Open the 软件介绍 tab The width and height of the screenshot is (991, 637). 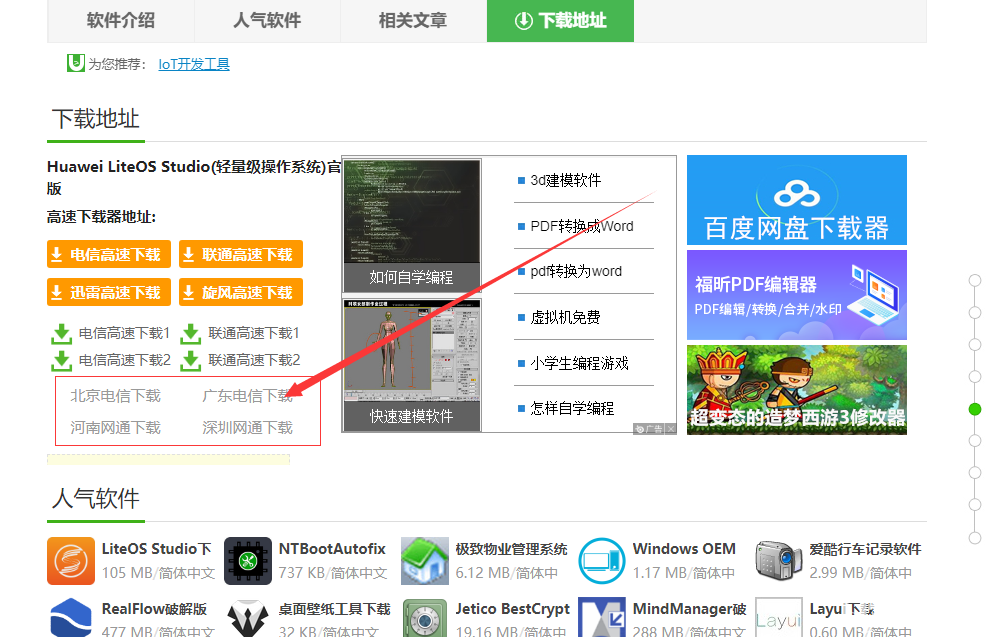coord(121,21)
